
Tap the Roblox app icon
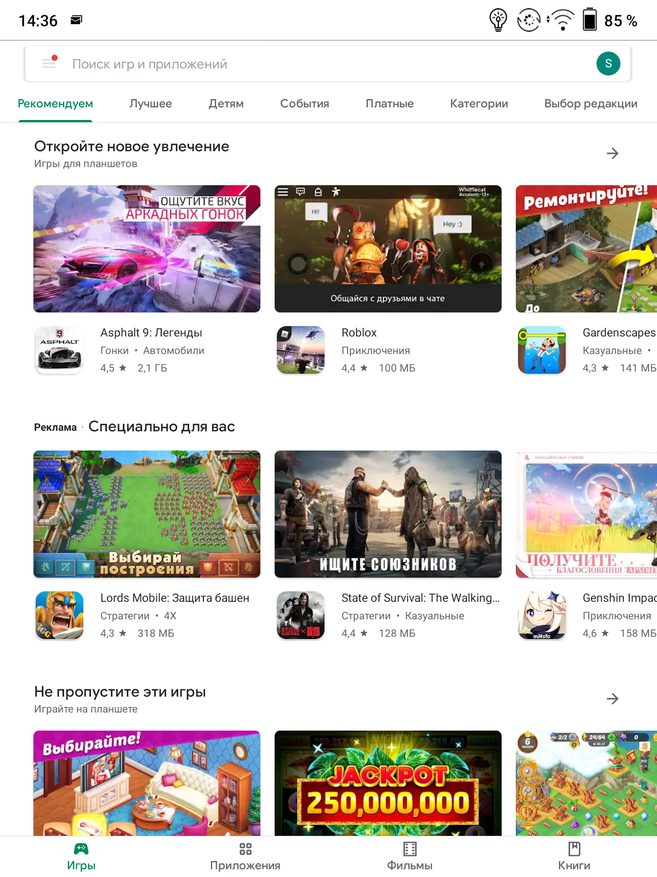click(300, 350)
